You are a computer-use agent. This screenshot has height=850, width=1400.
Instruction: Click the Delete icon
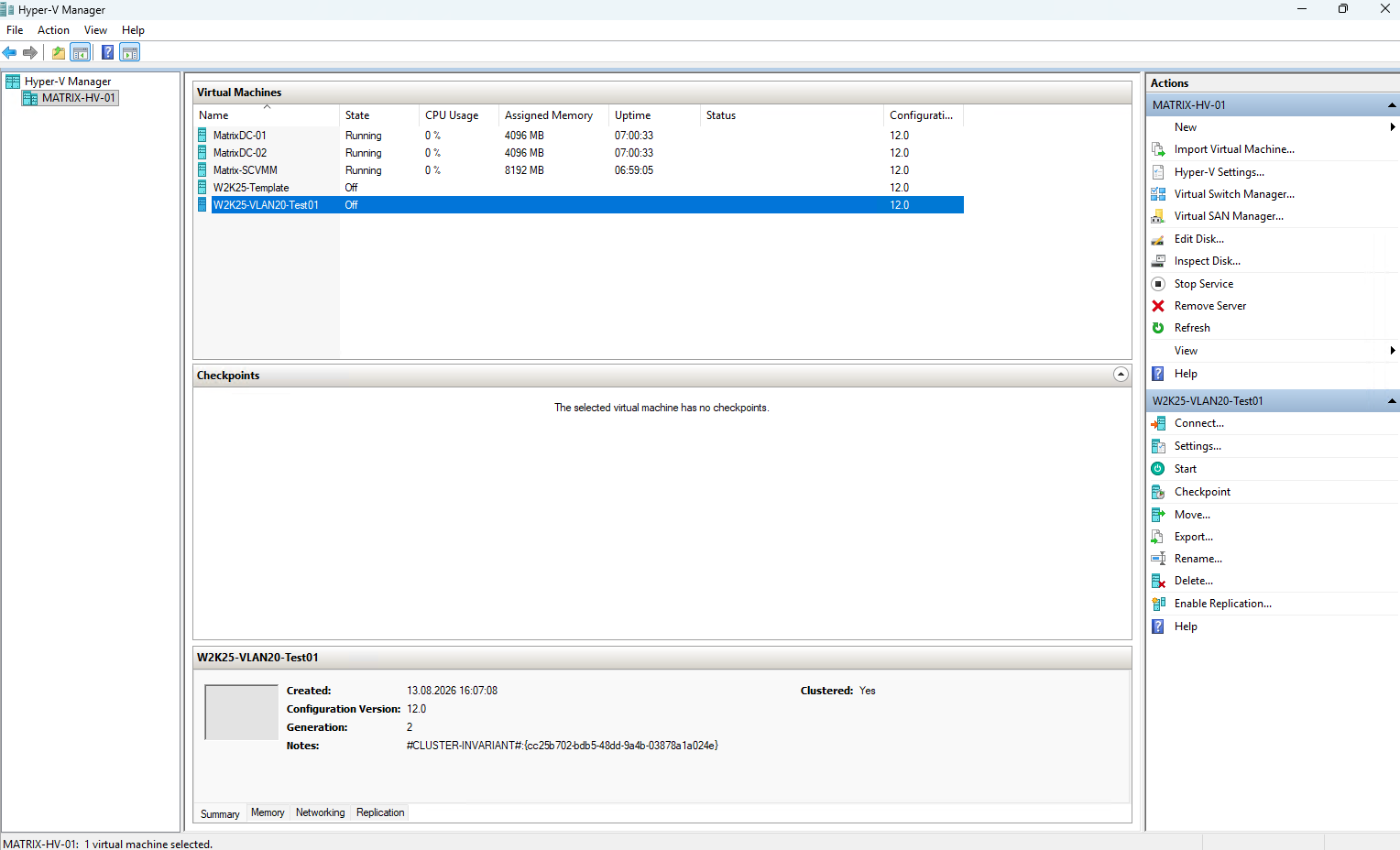click(x=1158, y=581)
